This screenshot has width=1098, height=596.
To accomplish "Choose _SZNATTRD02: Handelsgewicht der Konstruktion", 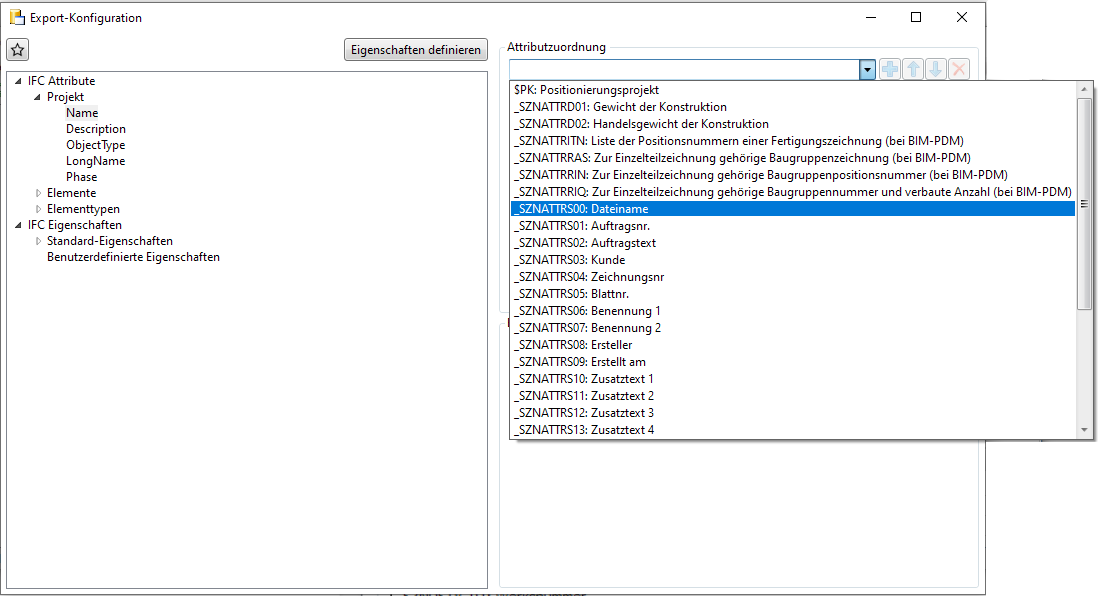I will 793,124.
